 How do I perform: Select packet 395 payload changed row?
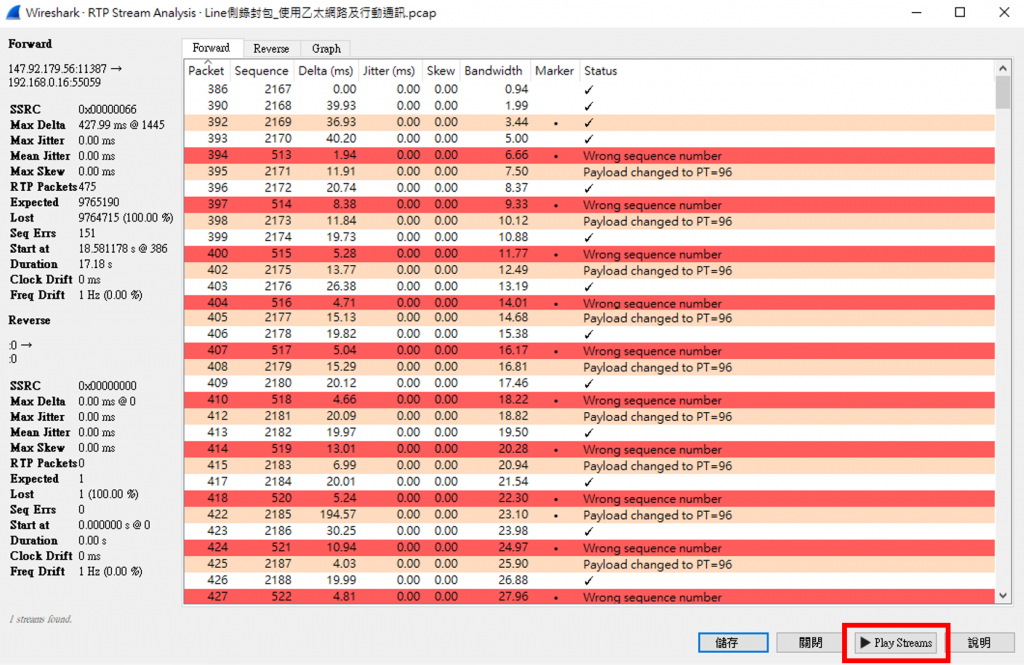coord(589,171)
